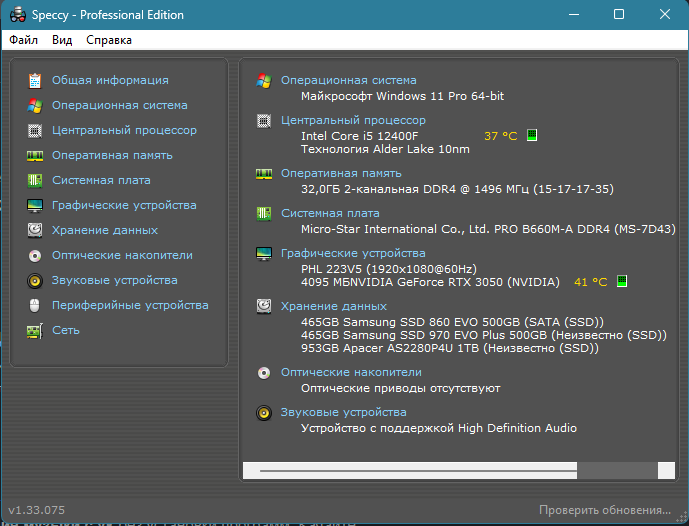
Task: Click the Центральный процессор heading in summary
Action: tap(353, 120)
